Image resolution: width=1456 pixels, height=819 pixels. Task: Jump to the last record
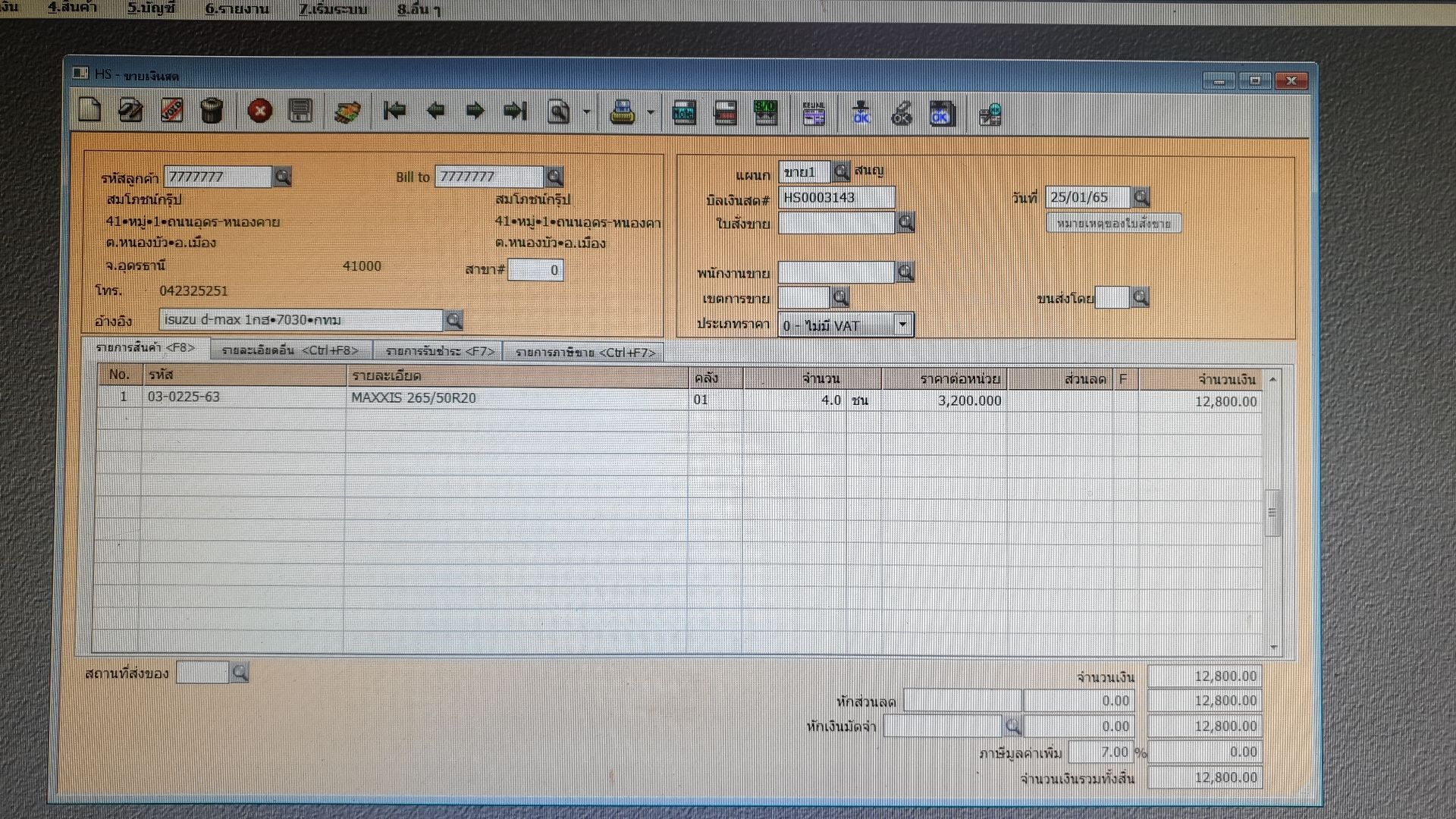(x=516, y=111)
